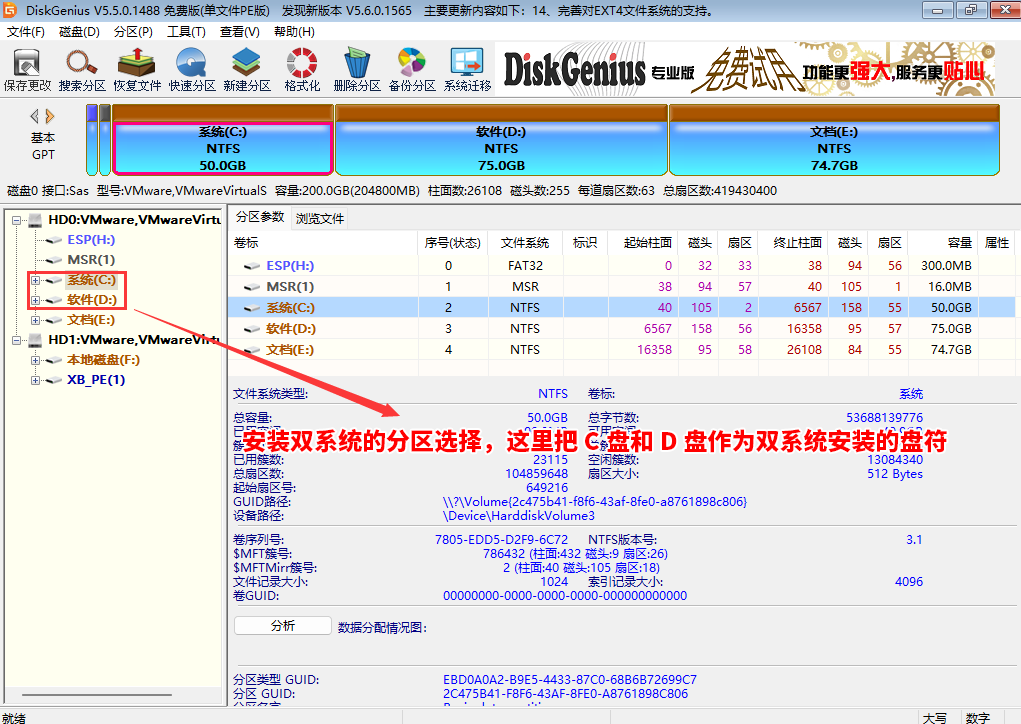Open the Backup Partition (备份分区) tool
The image size is (1021, 724).
412,69
